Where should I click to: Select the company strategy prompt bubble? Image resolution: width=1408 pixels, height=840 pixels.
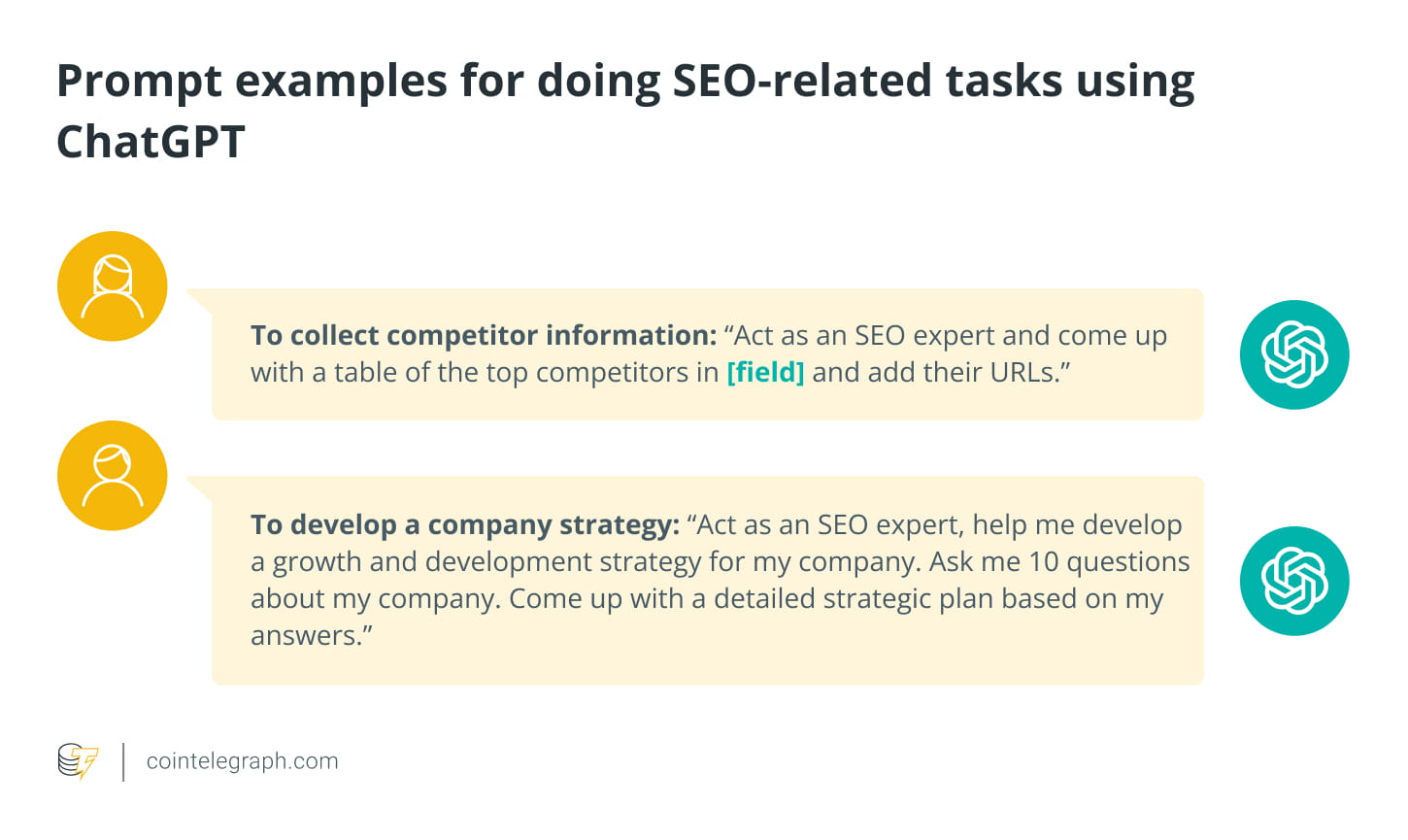pyautogui.click(x=707, y=581)
